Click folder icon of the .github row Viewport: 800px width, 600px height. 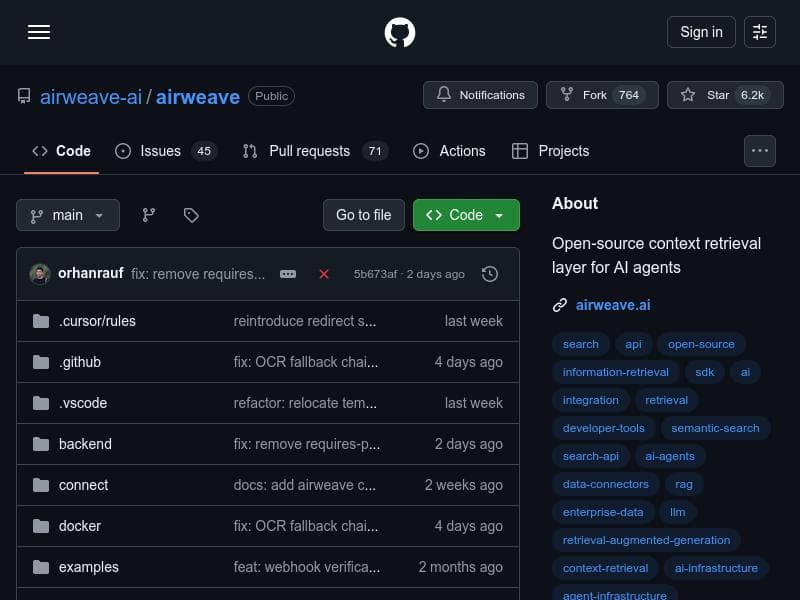coord(41,362)
